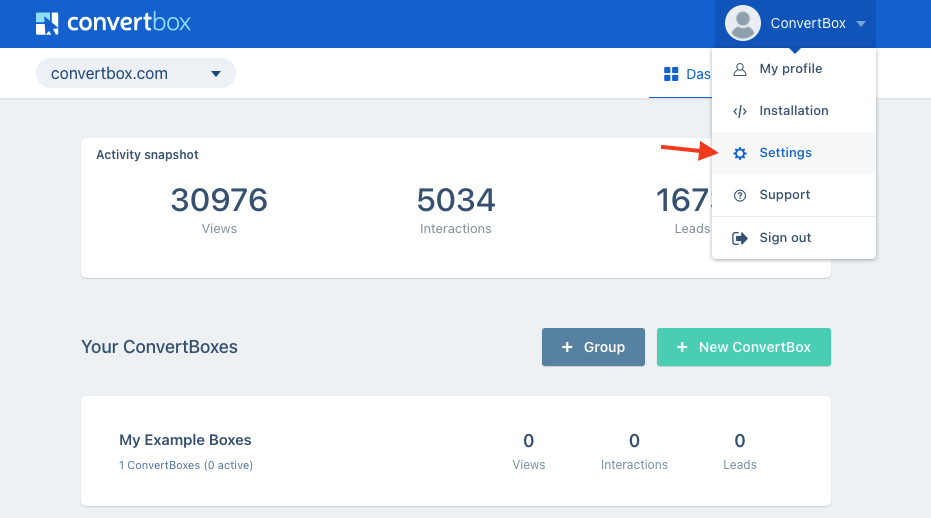The image size is (931, 518).
Task: Expand the convertbox.com site selector
Action: [136, 73]
